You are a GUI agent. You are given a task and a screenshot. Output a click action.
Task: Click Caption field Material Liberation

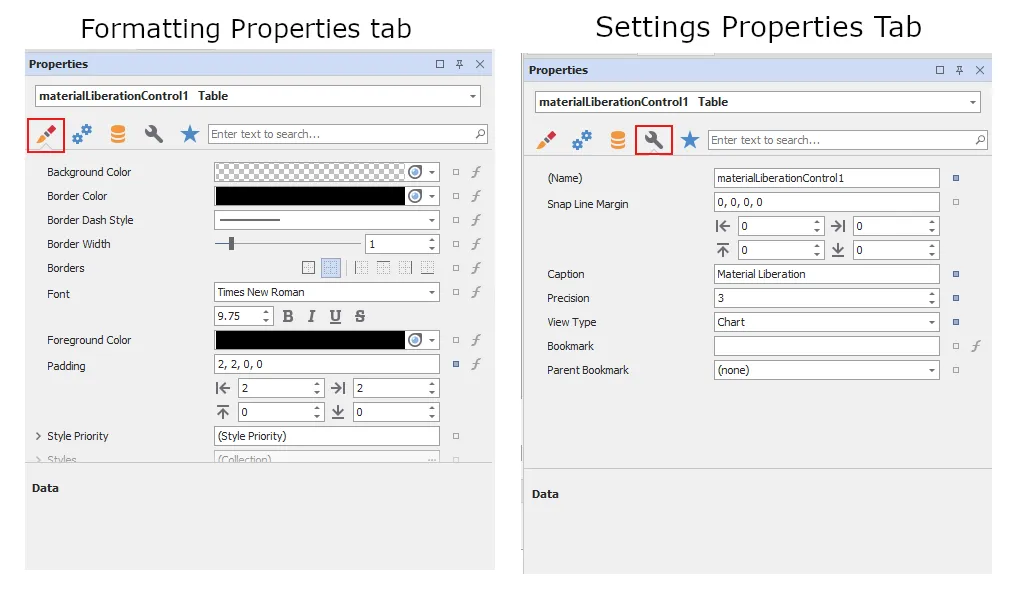(x=826, y=274)
